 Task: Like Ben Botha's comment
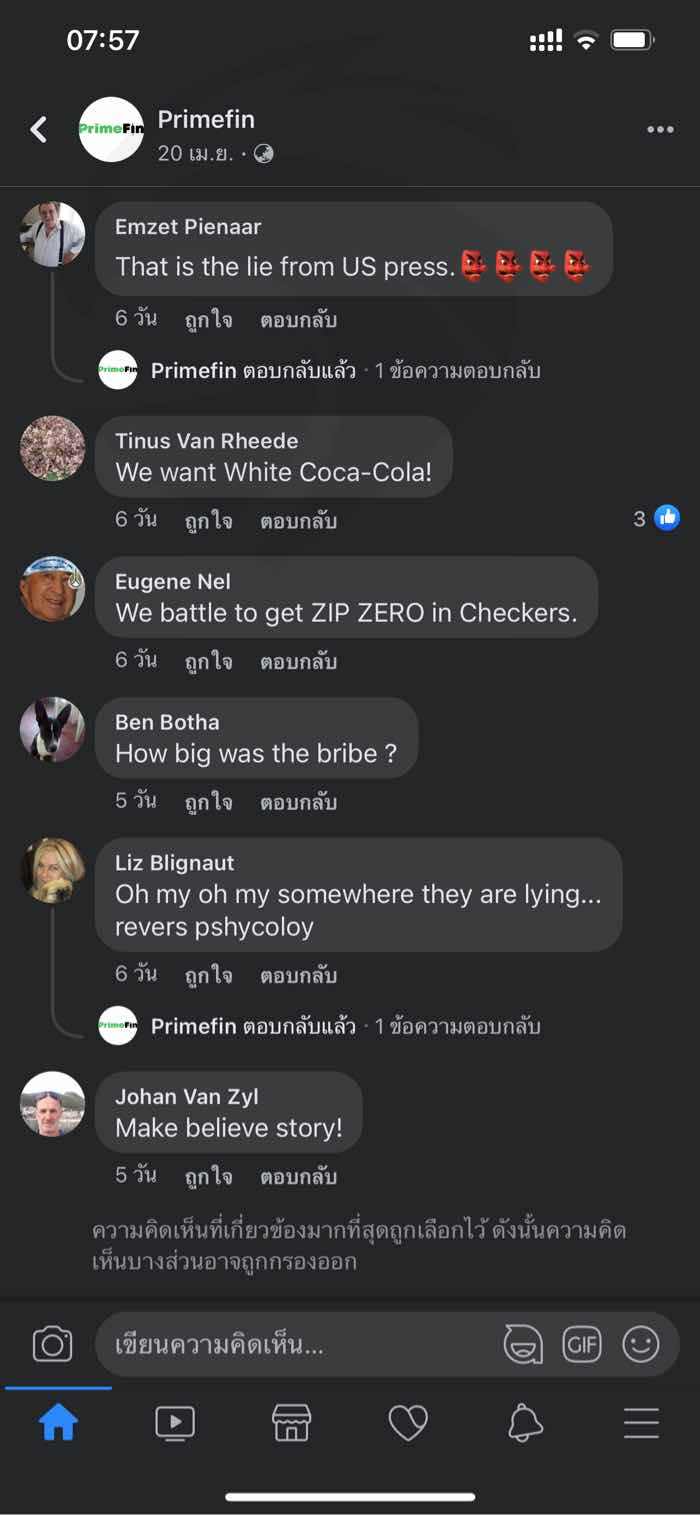click(209, 802)
